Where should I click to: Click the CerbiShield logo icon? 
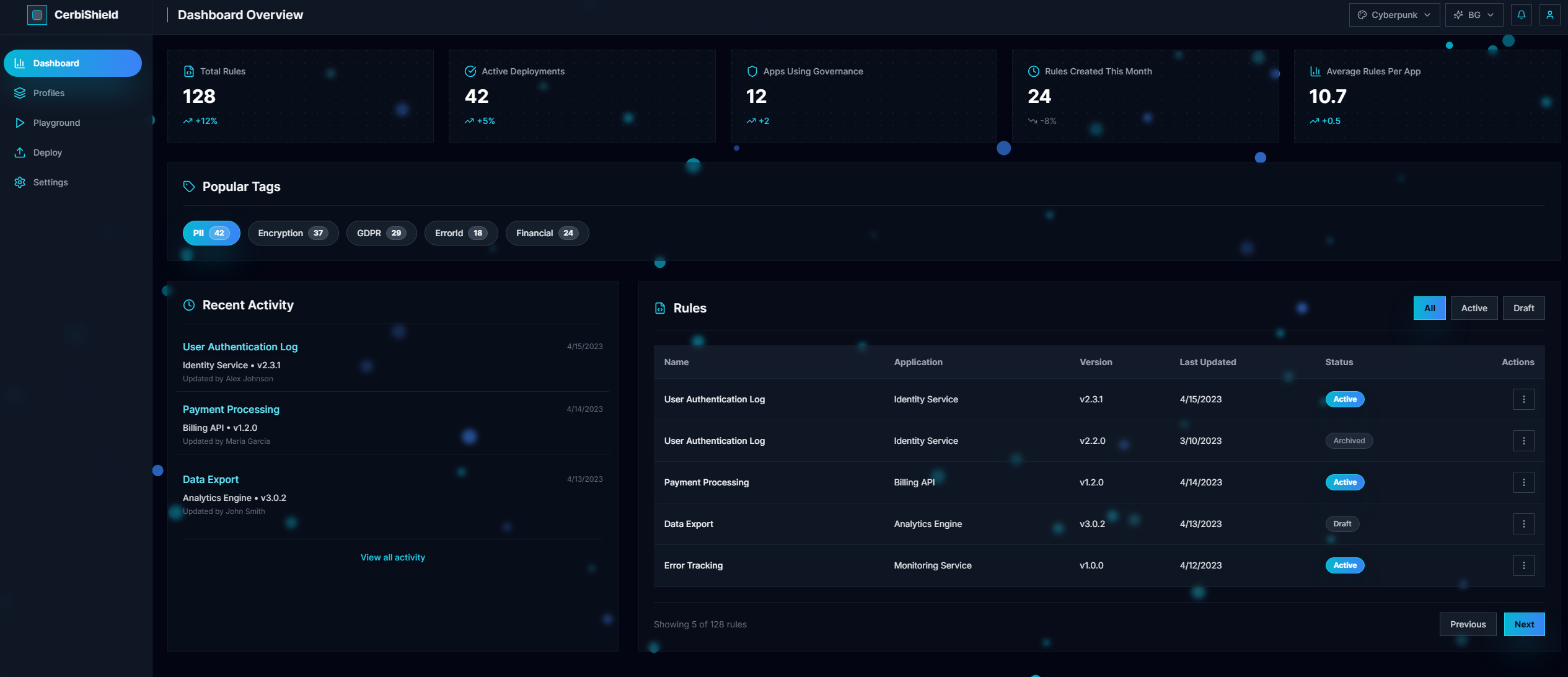(x=38, y=14)
